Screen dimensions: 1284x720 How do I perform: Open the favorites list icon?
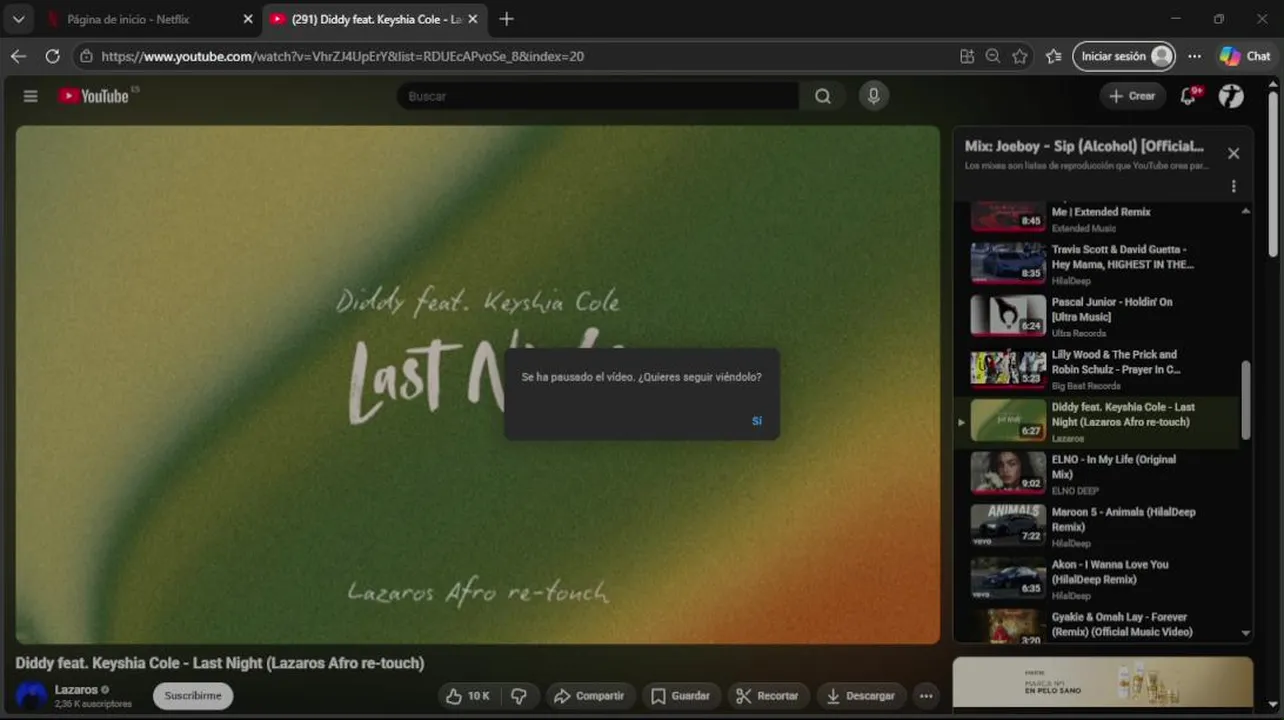click(1053, 56)
